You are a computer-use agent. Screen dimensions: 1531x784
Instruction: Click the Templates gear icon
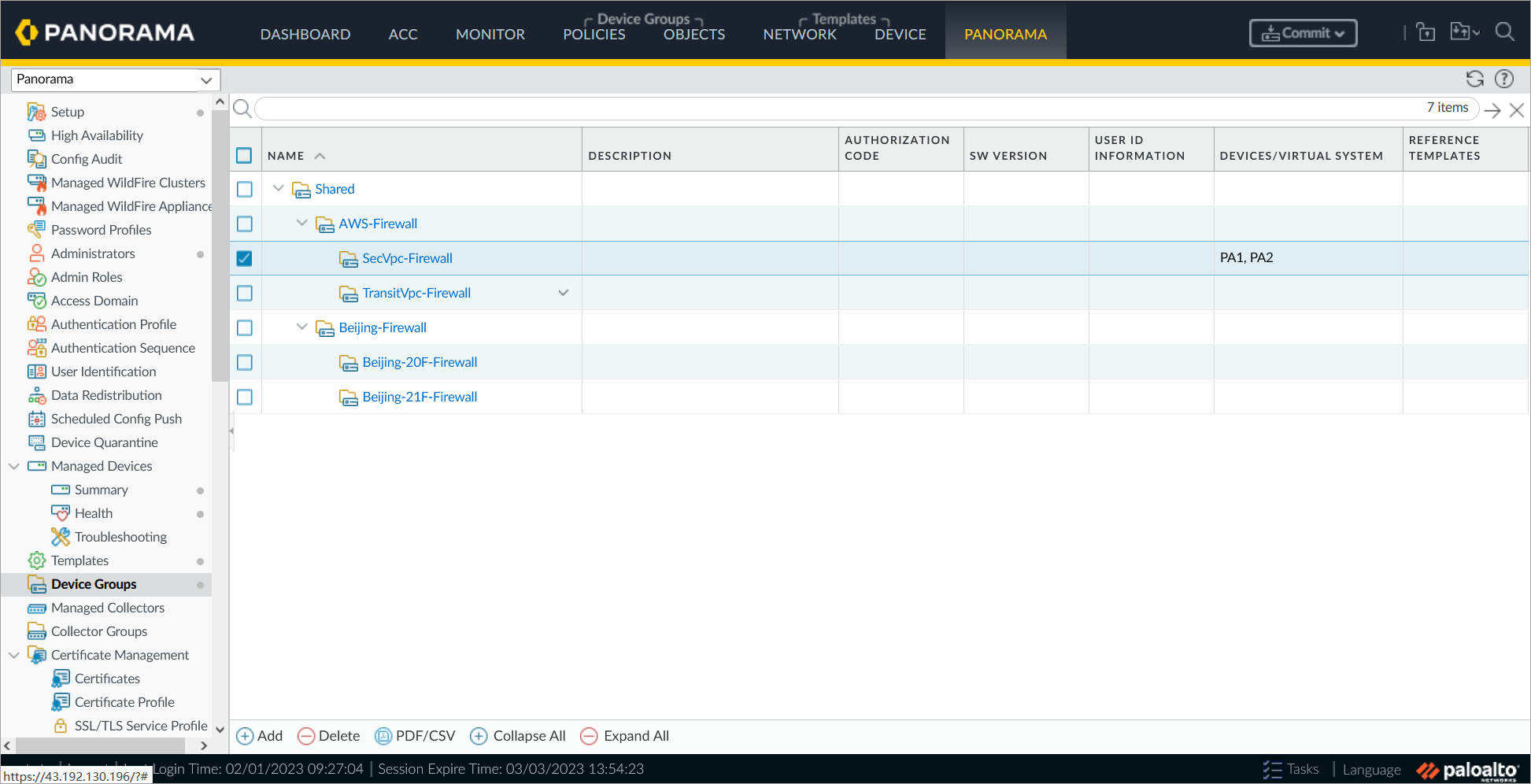(36, 560)
